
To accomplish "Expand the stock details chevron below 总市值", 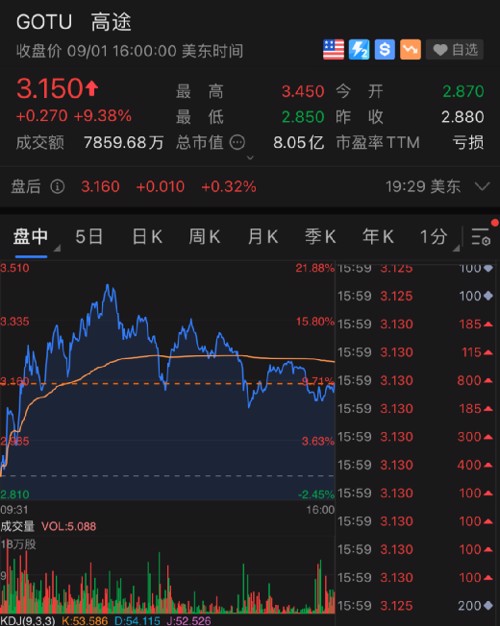I will [250, 158].
